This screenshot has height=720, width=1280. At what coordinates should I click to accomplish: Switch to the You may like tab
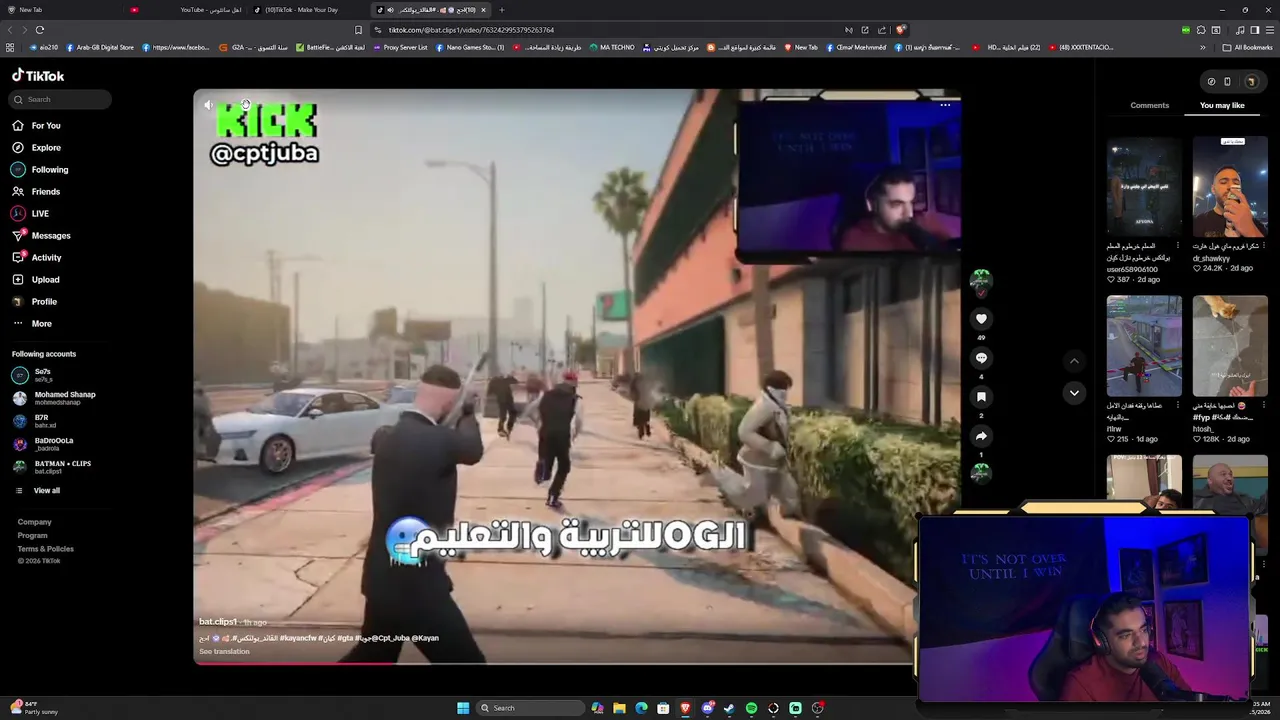(1222, 105)
